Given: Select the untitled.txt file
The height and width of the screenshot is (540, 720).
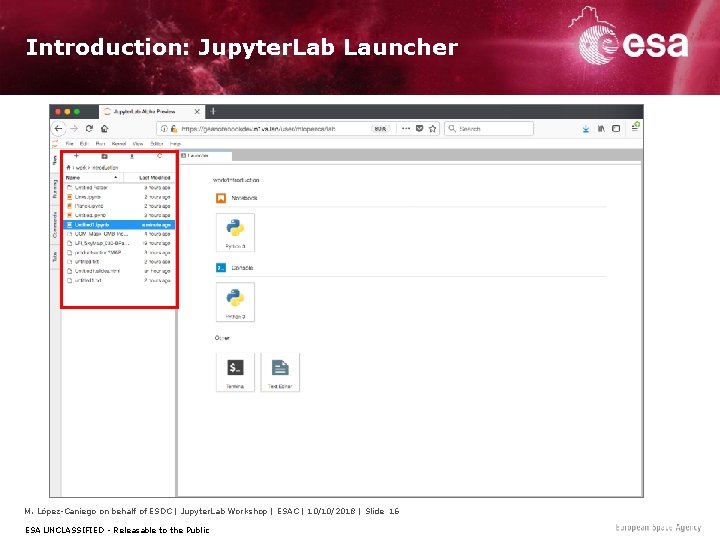Looking at the screenshot, I should click(119, 262).
